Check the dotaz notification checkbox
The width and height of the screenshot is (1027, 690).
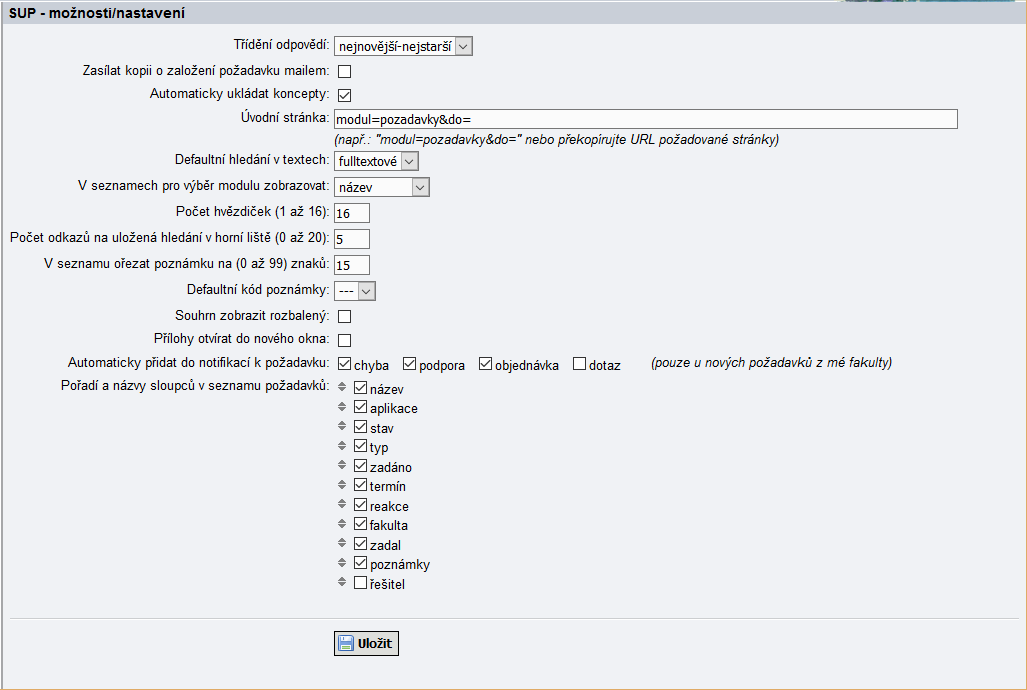pyautogui.click(x=580, y=364)
